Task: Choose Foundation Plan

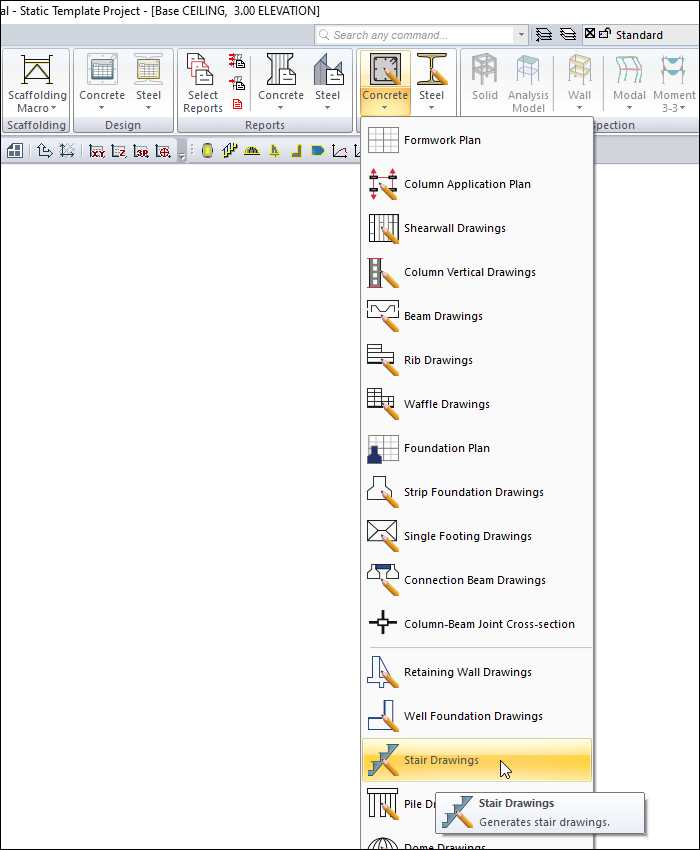Action: (477, 448)
